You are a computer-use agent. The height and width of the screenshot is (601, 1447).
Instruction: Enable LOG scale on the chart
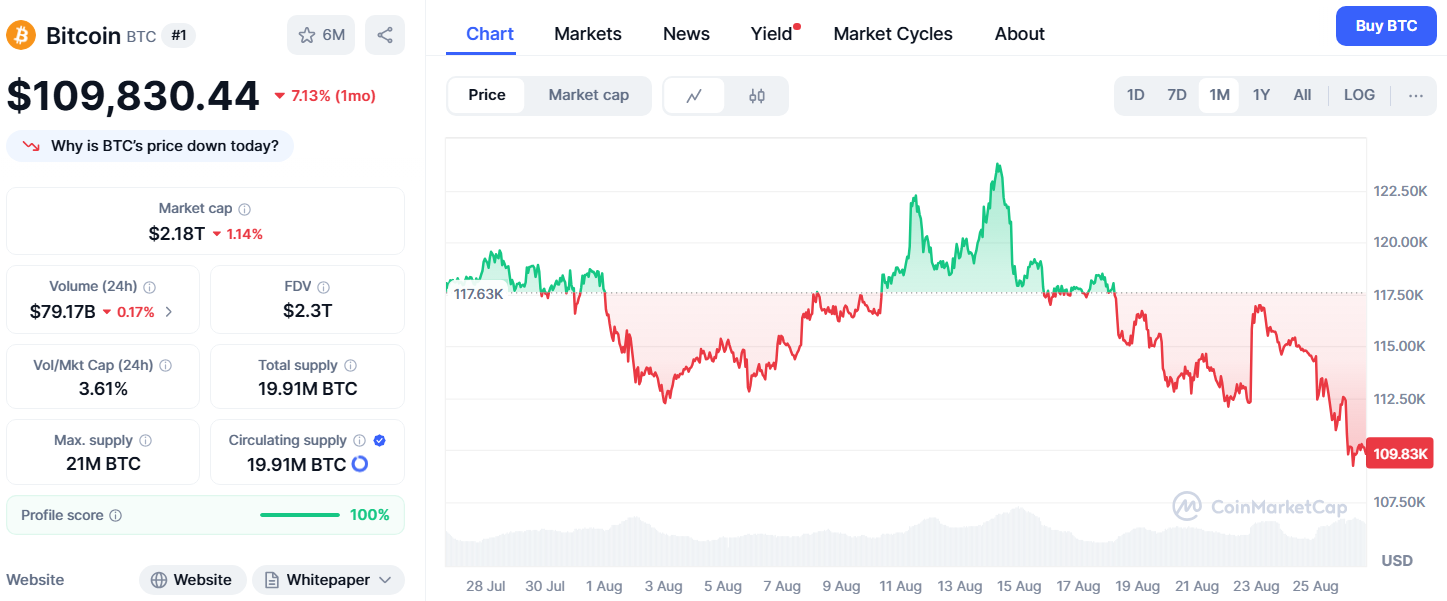(1358, 94)
